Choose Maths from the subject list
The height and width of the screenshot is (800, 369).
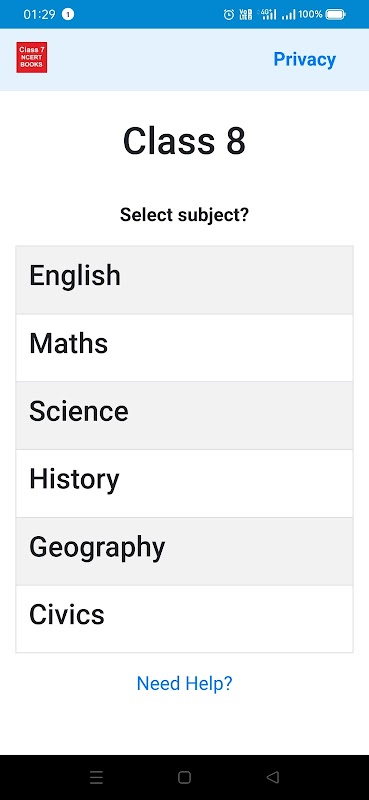(x=184, y=348)
